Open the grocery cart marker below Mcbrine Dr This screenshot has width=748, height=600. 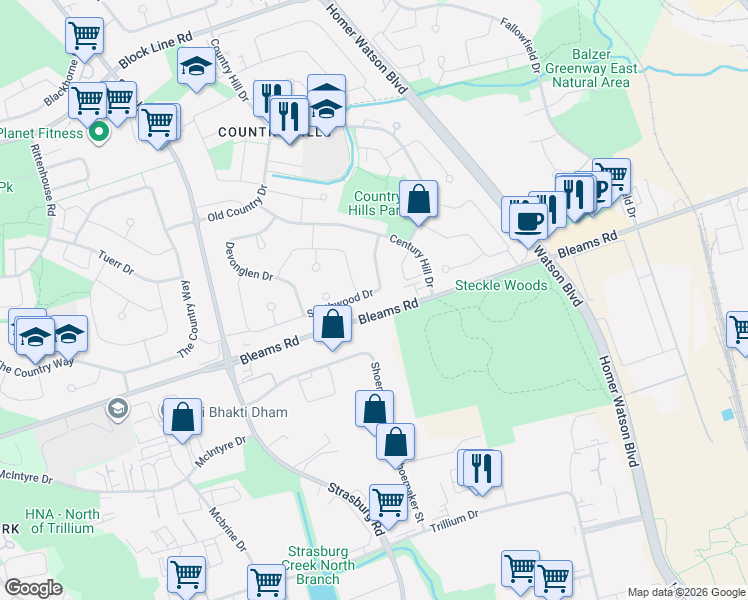pyautogui.click(x=187, y=576)
